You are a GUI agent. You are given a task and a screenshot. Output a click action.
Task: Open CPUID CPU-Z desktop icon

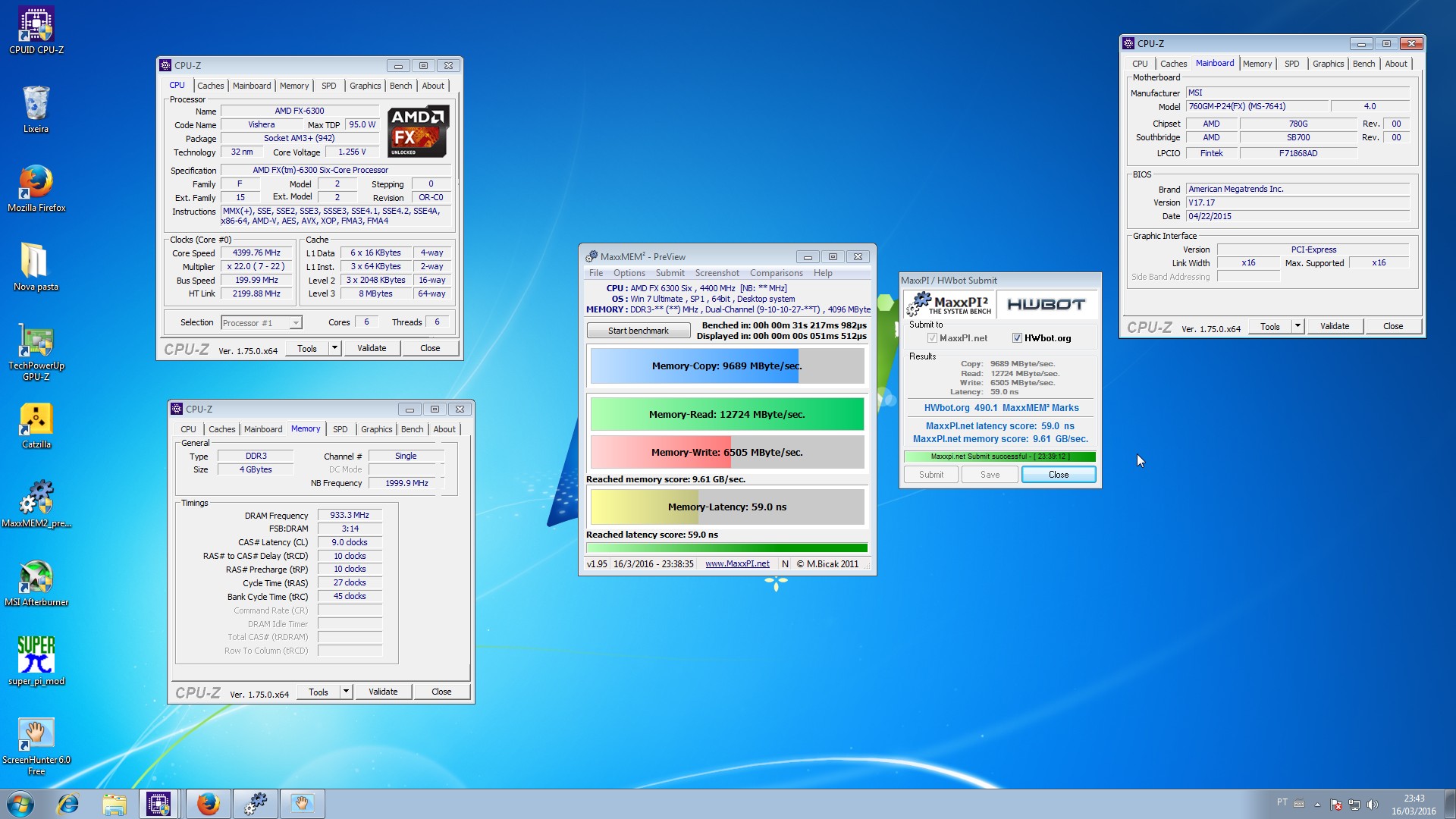(36, 30)
